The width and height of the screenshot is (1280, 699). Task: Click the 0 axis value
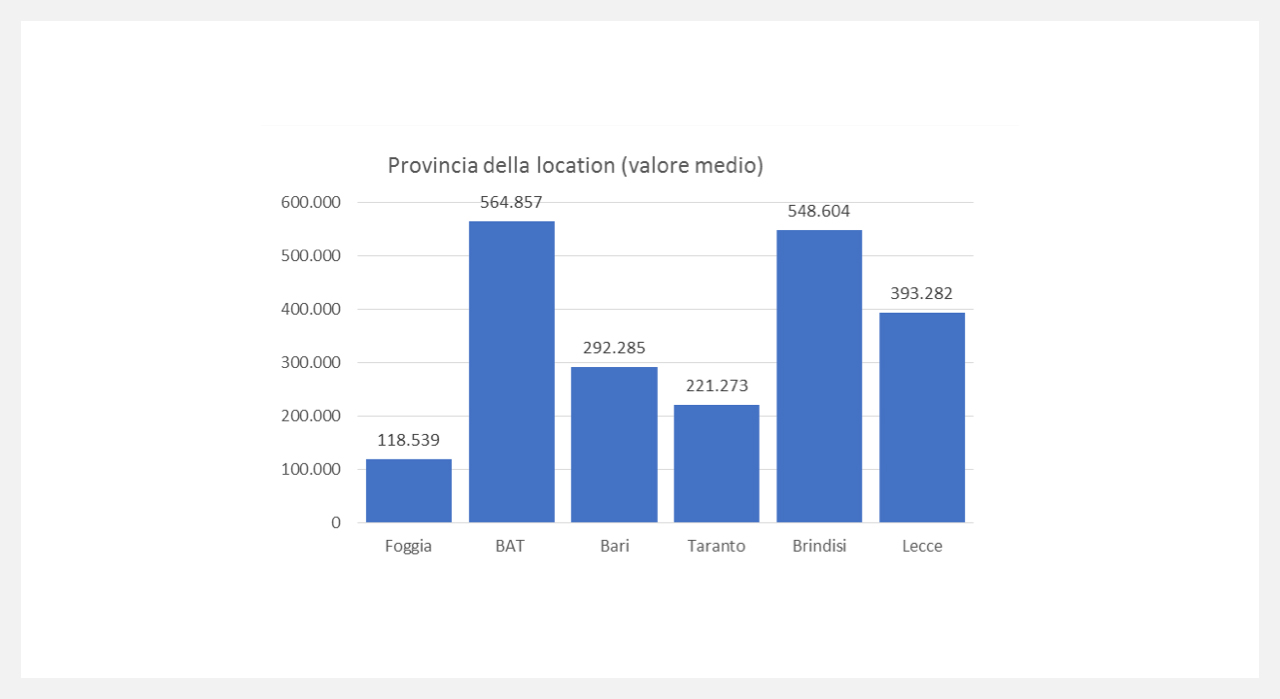[336, 523]
